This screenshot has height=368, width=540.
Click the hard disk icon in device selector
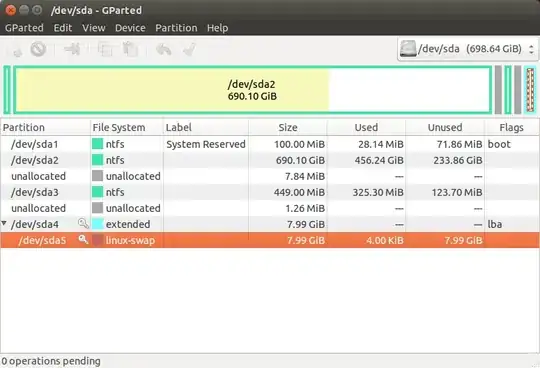[408, 49]
